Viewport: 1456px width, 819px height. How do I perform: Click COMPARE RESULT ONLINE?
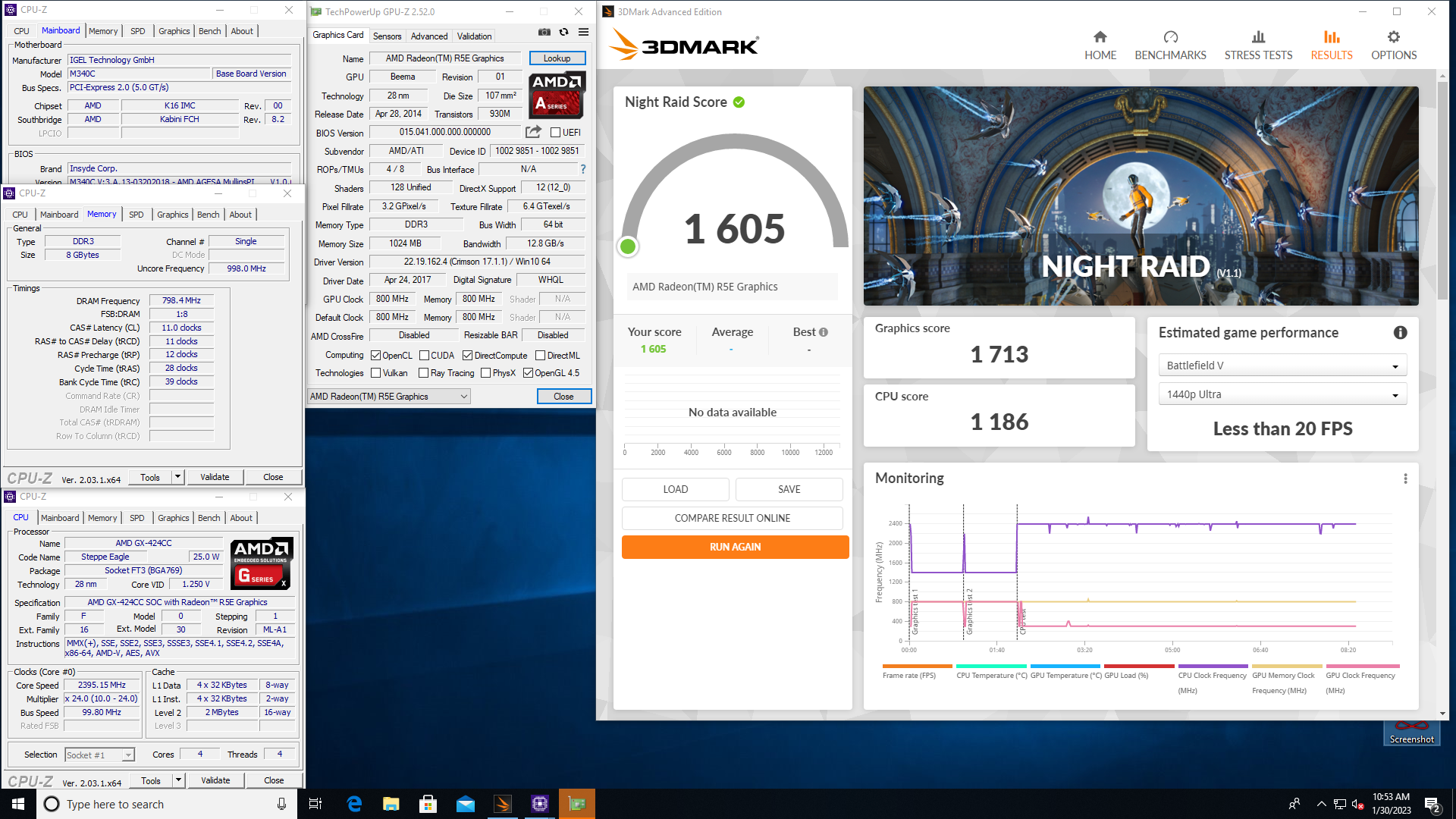tap(732, 518)
